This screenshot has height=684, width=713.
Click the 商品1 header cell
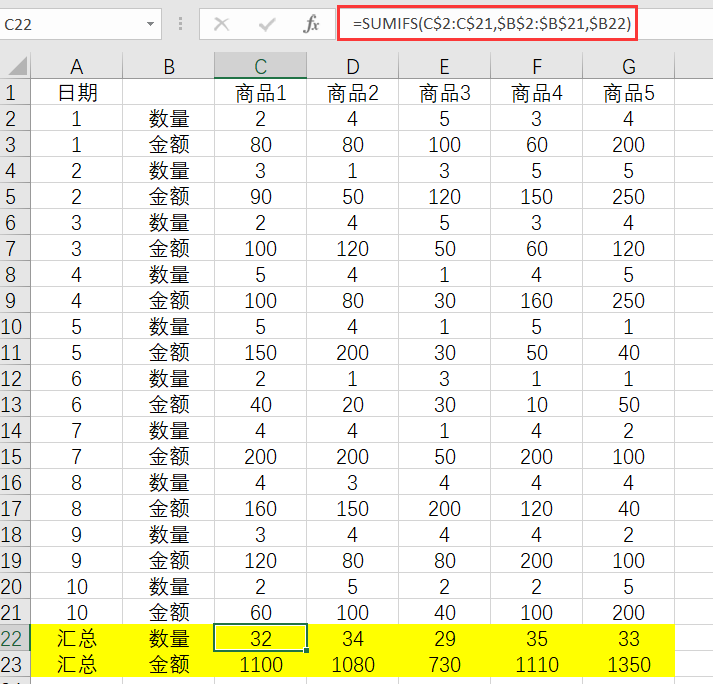click(261, 93)
